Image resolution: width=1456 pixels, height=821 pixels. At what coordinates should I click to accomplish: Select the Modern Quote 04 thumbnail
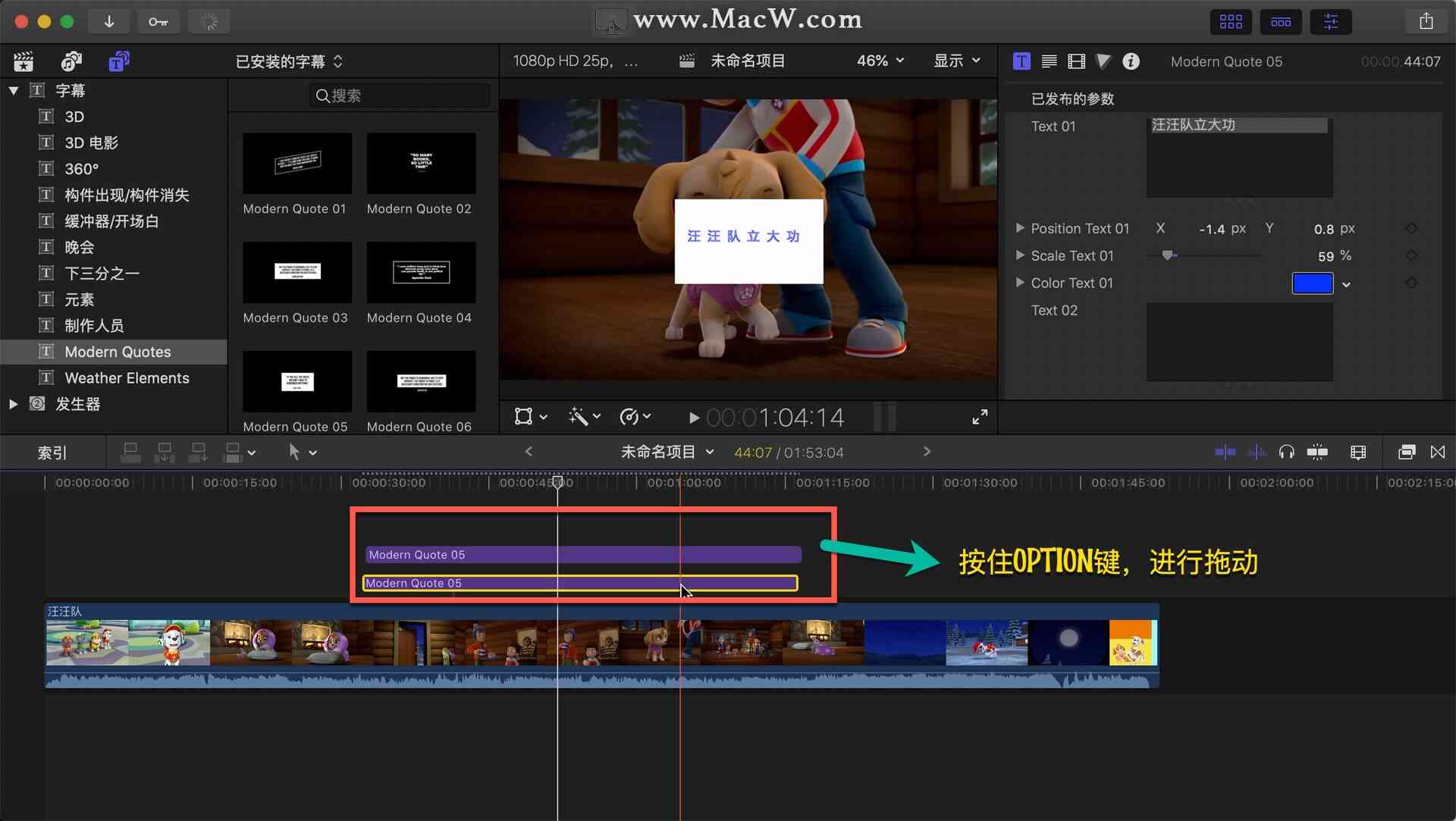coord(421,272)
